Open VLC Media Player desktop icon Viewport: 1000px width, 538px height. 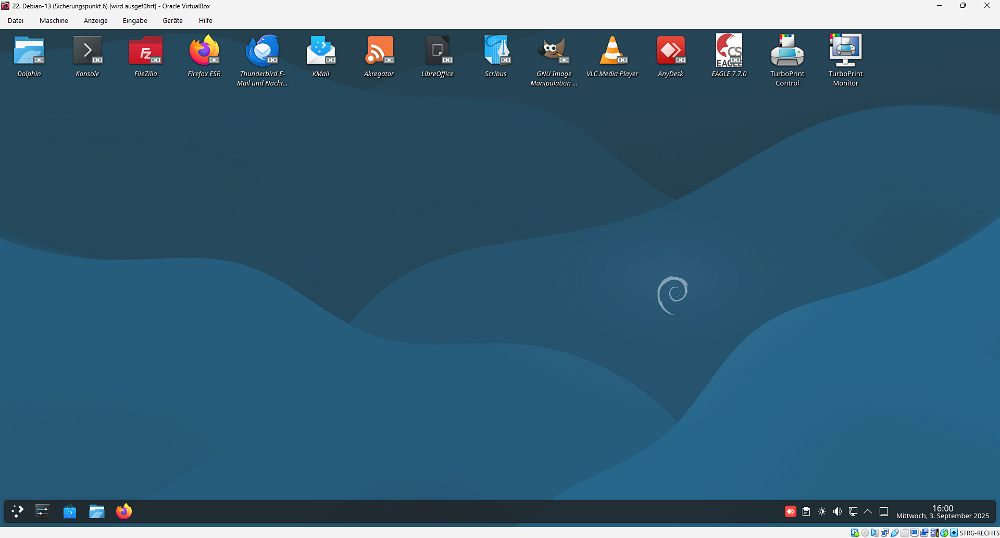tap(612, 51)
